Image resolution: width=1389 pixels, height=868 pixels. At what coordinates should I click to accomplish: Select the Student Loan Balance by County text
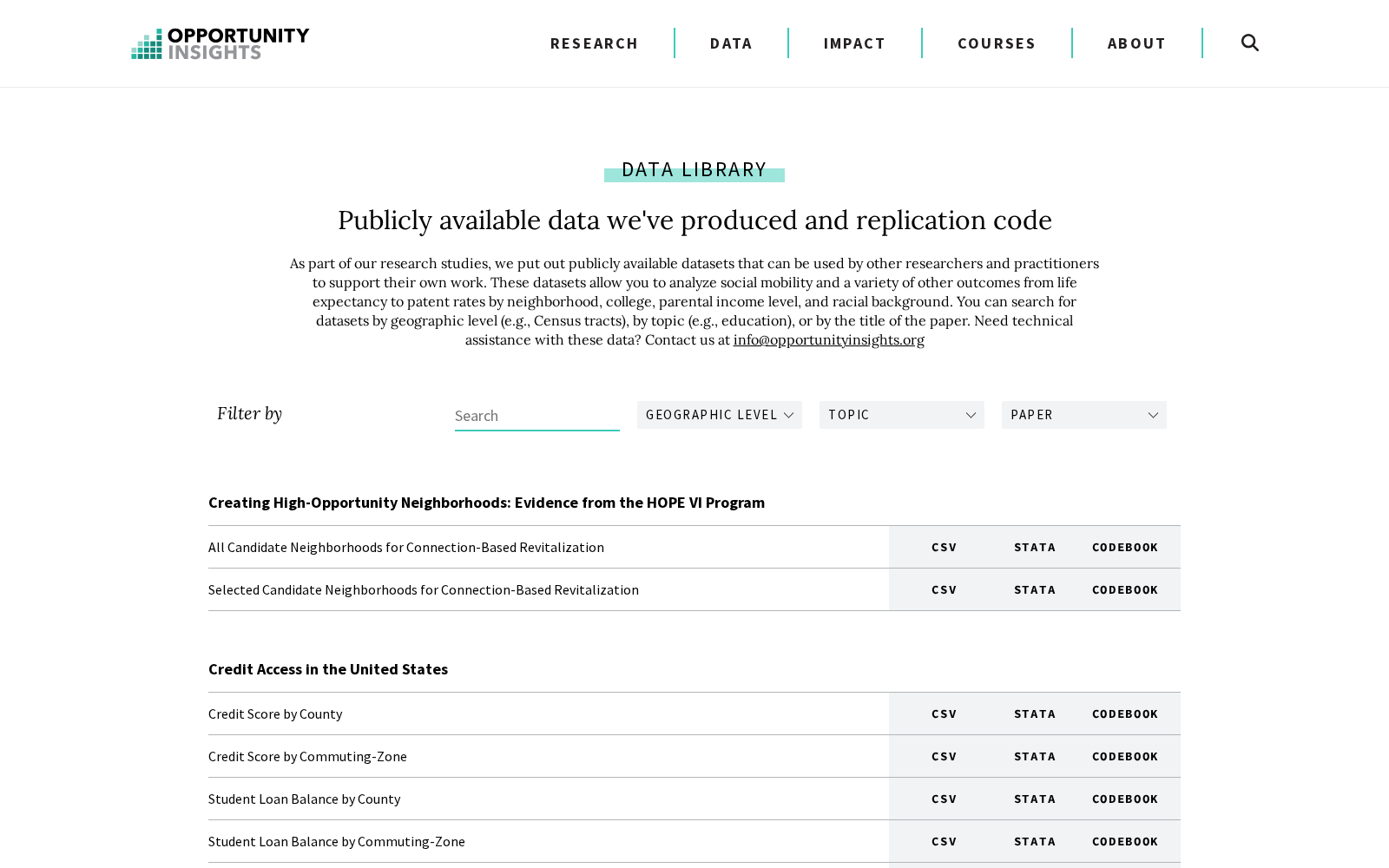[304, 799]
